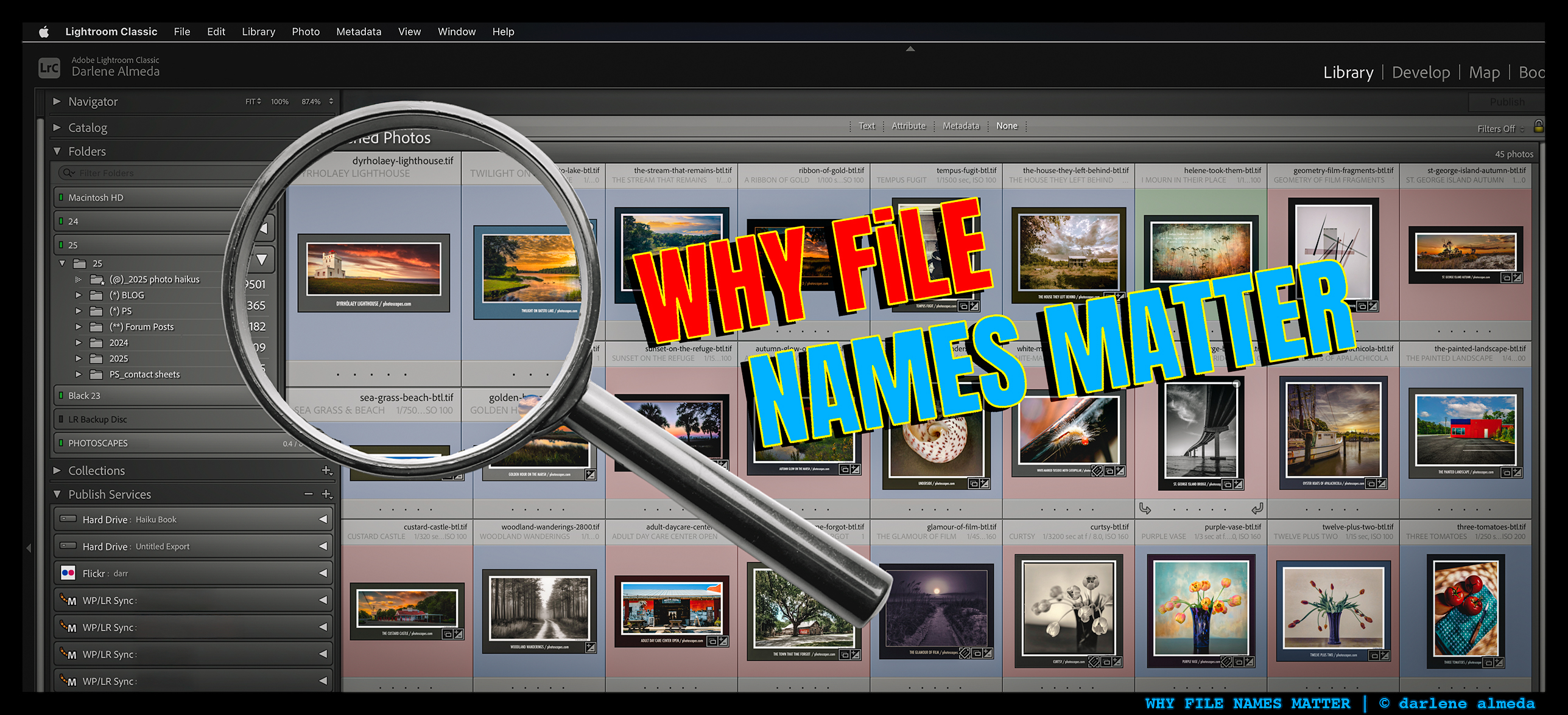Select the 2025 folder
Image resolution: width=1568 pixels, height=715 pixels.
(119, 358)
